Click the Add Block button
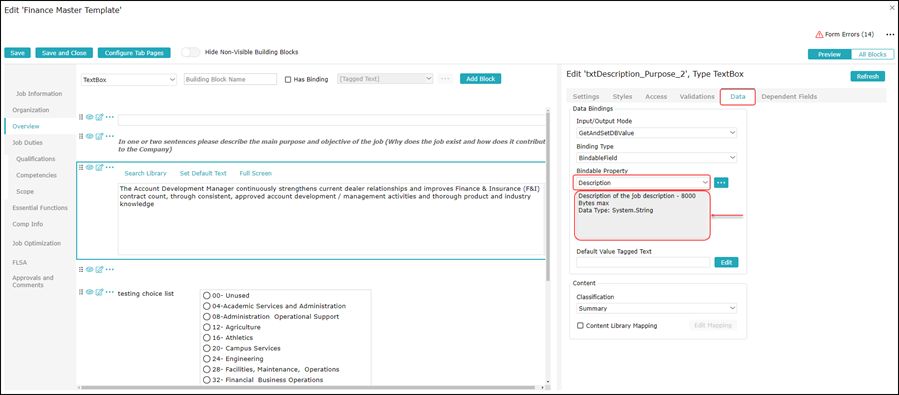This screenshot has width=899, height=395. coord(480,79)
